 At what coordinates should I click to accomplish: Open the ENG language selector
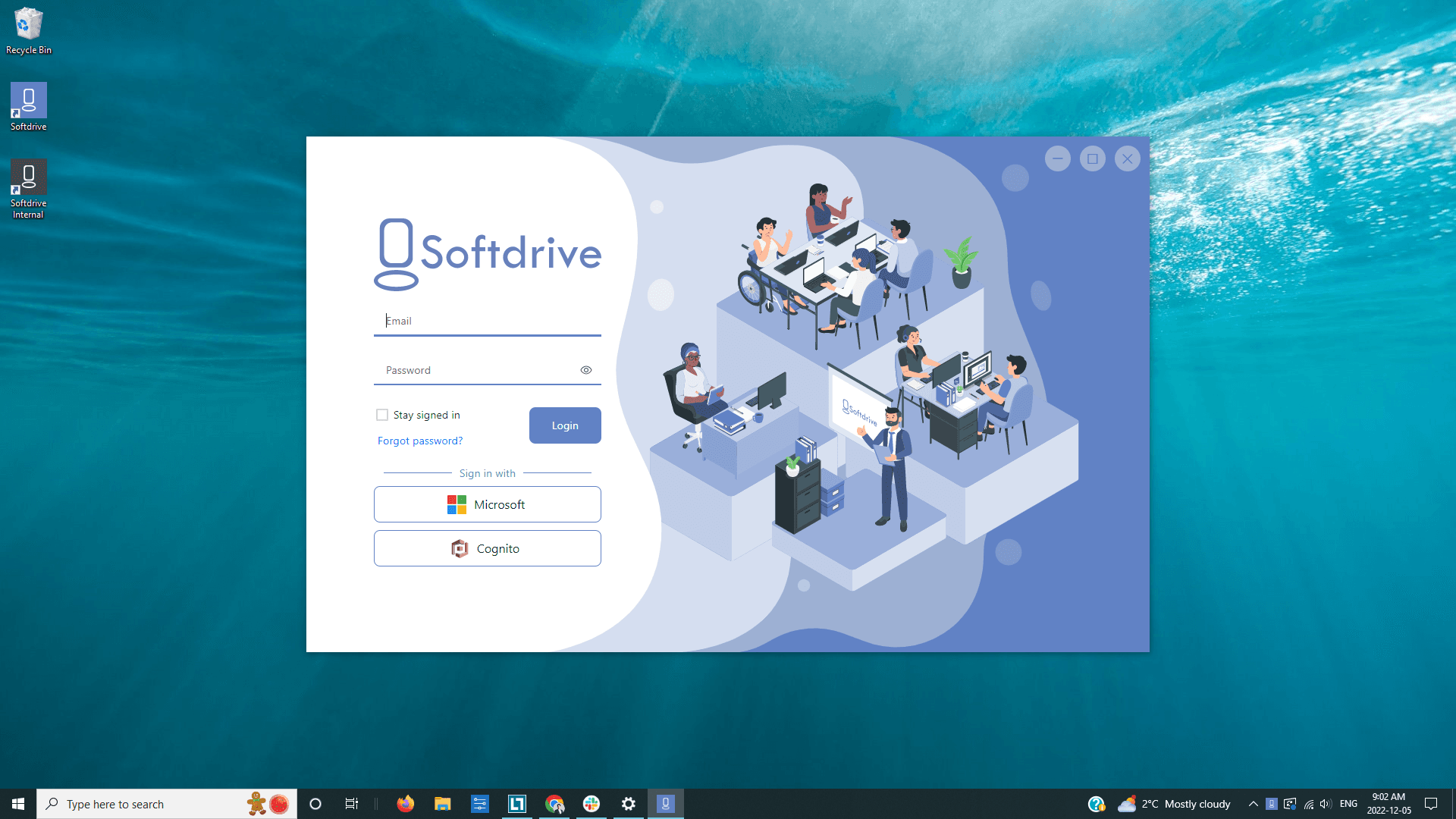1348,803
